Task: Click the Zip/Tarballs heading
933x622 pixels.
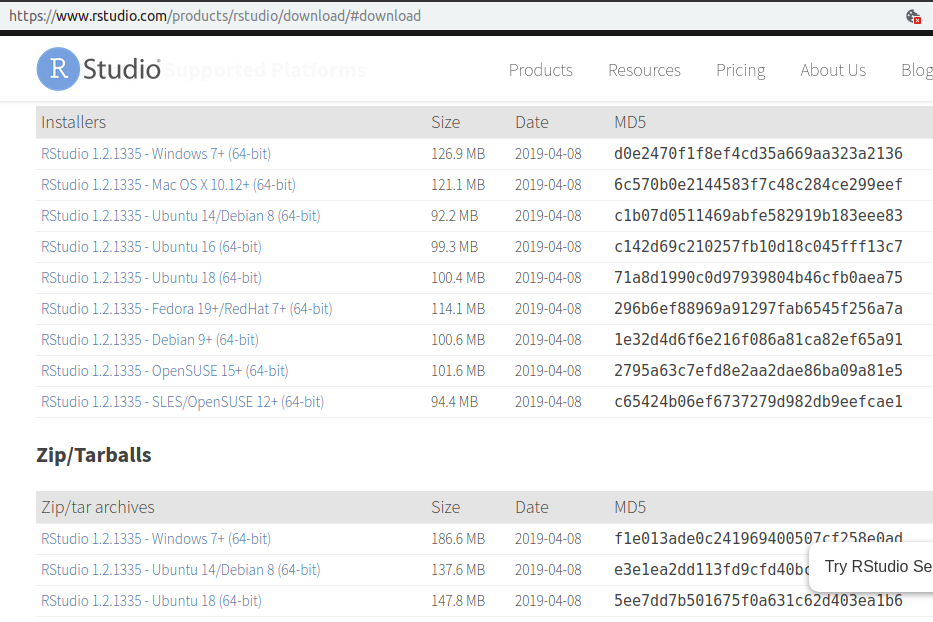Action: point(93,455)
